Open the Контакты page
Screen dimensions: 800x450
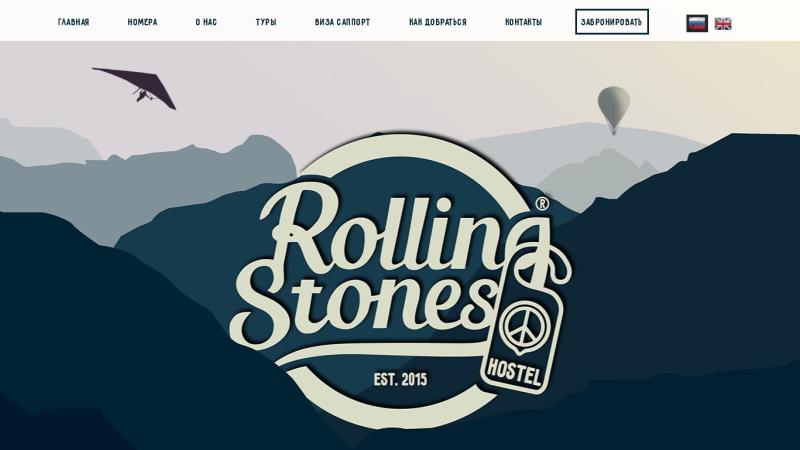coord(523,22)
